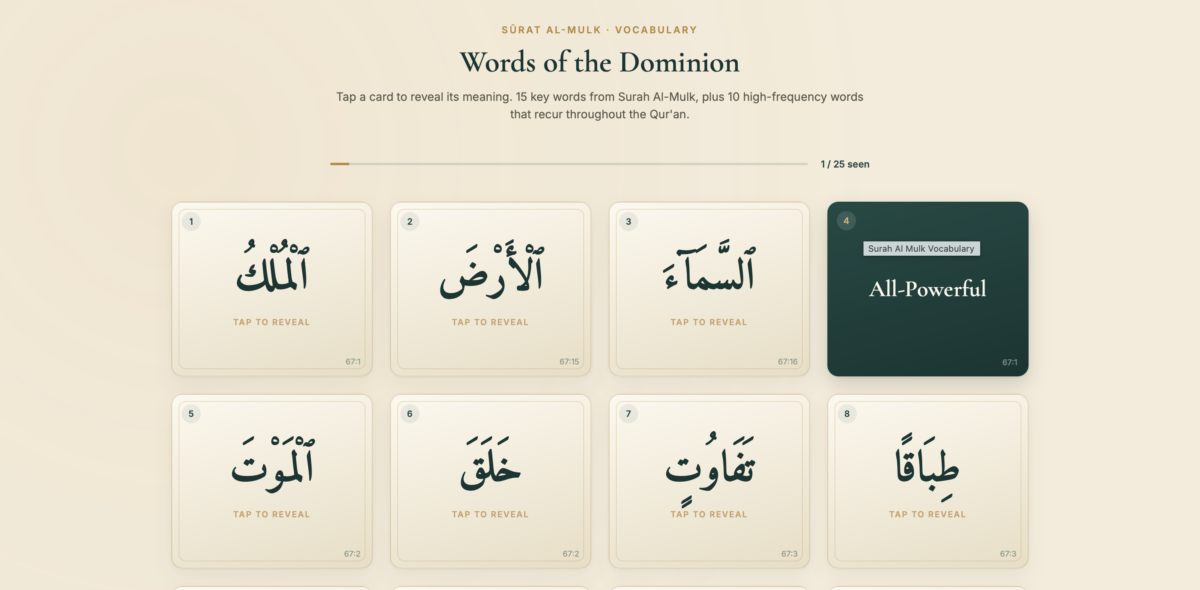1200x590 pixels.
Task: Reveal card 1 with the word ٱلْمُلْكُ
Action: pyautogui.click(x=272, y=289)
